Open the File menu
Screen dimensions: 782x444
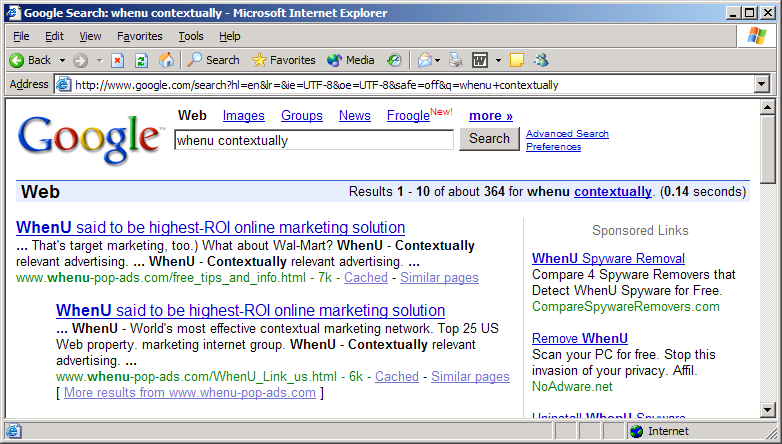point(21,36)
